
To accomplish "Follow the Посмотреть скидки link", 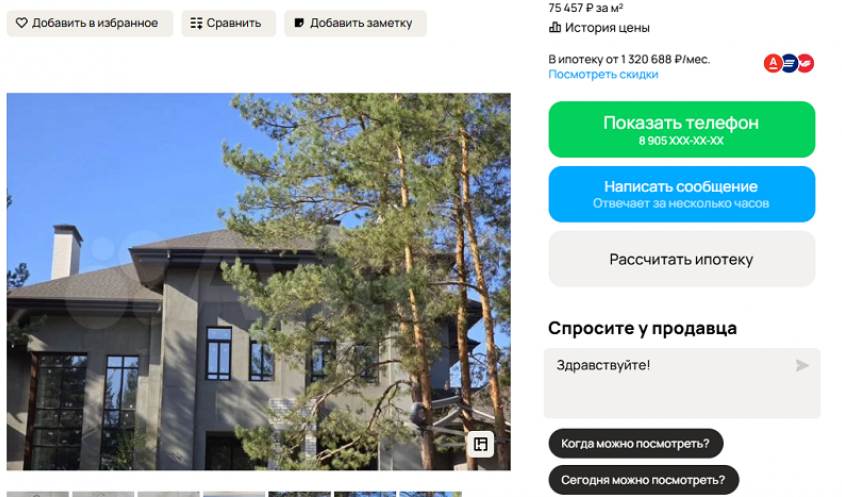I will pyautogui.click(x=603, y=74).
